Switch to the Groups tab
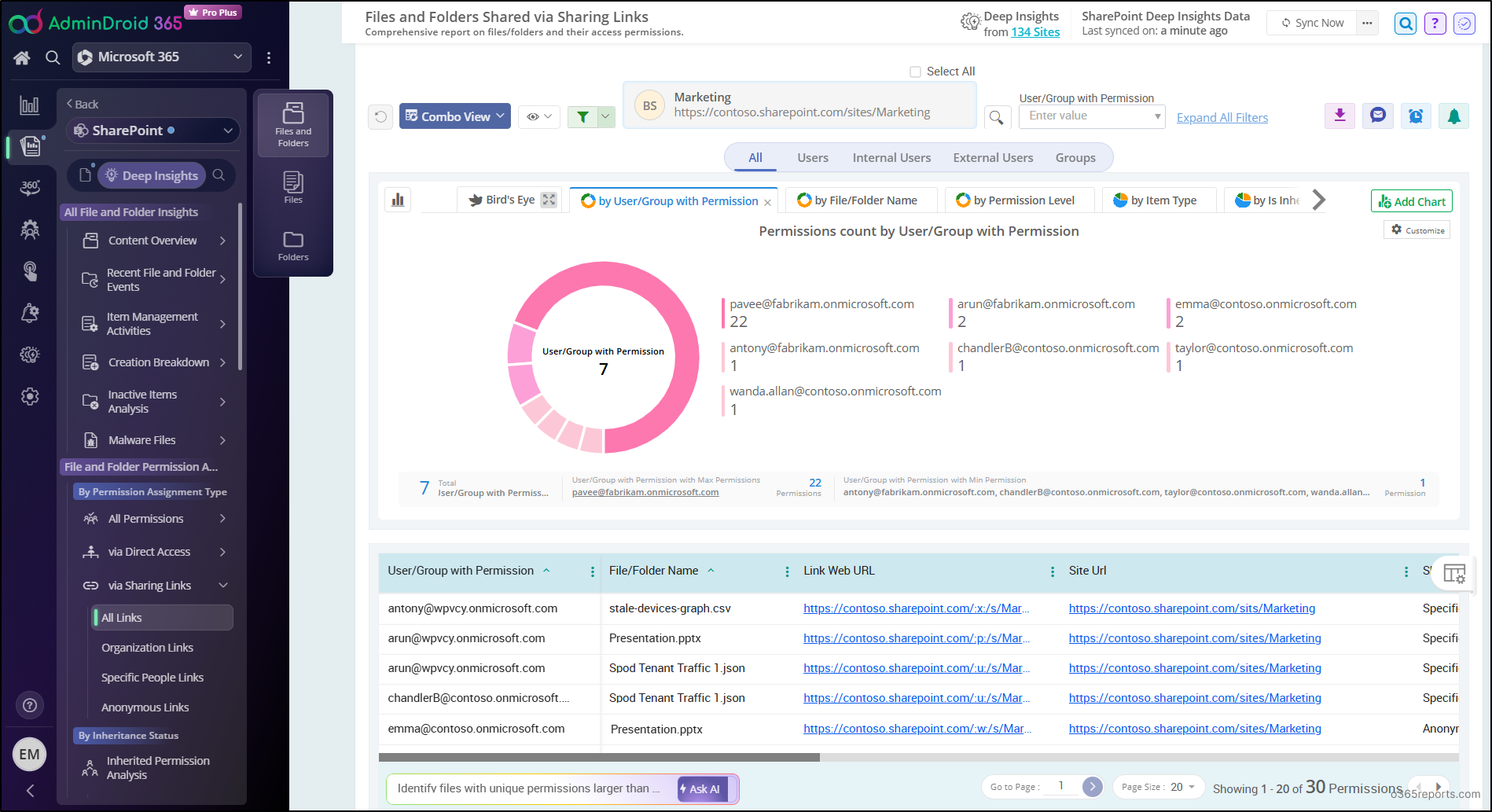1492x812 pixels. pos(1075,158)
